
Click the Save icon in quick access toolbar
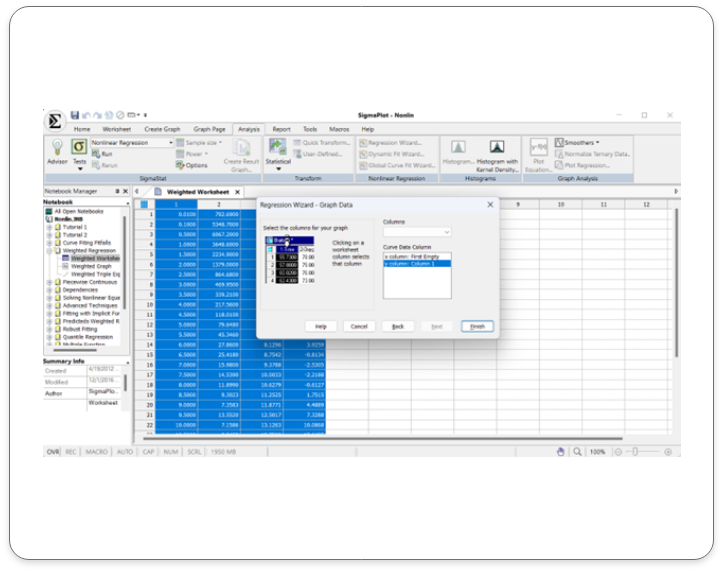tap(74, 116)
